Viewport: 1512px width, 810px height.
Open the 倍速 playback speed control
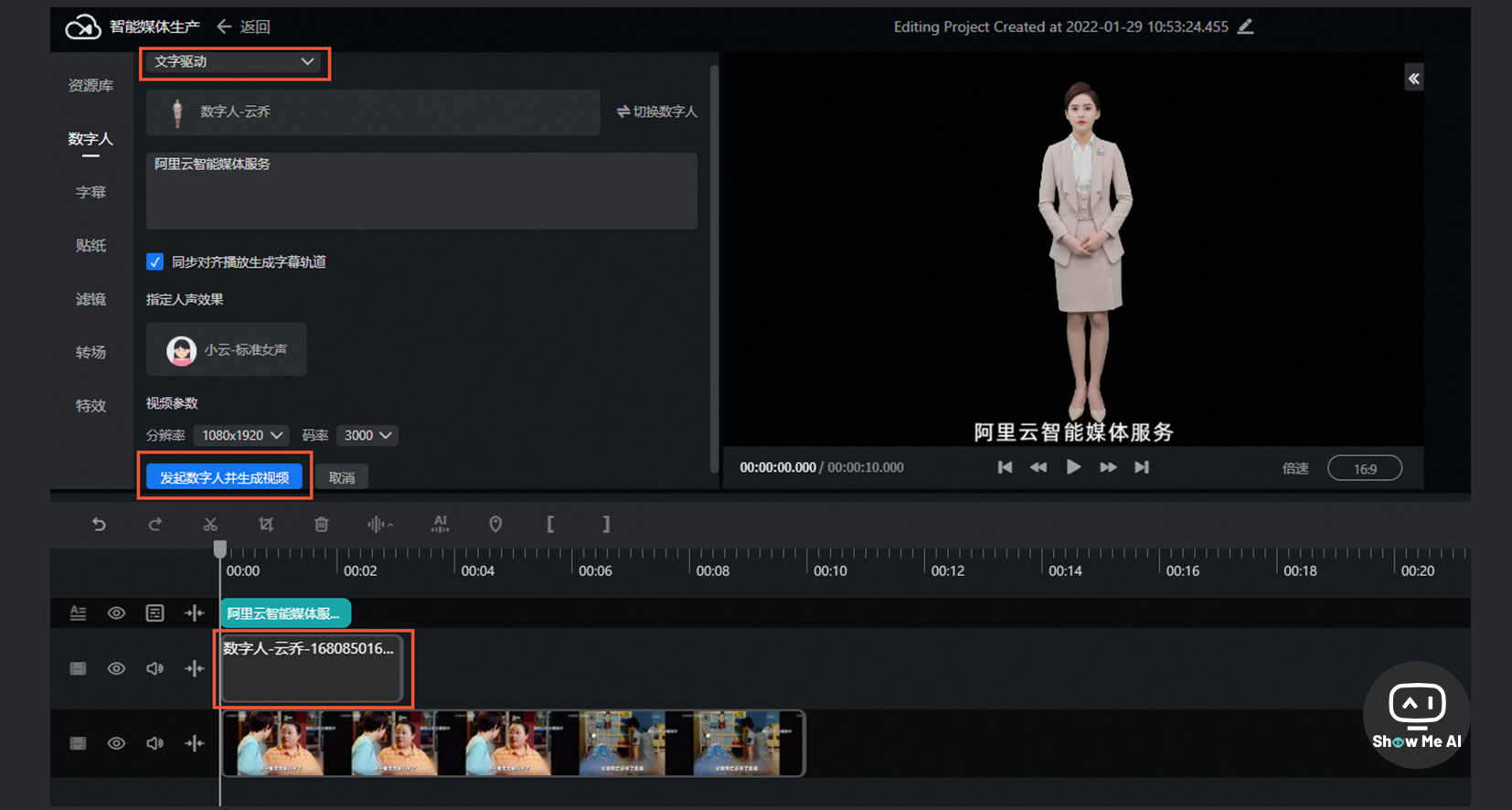click(x=1295, y=468)
